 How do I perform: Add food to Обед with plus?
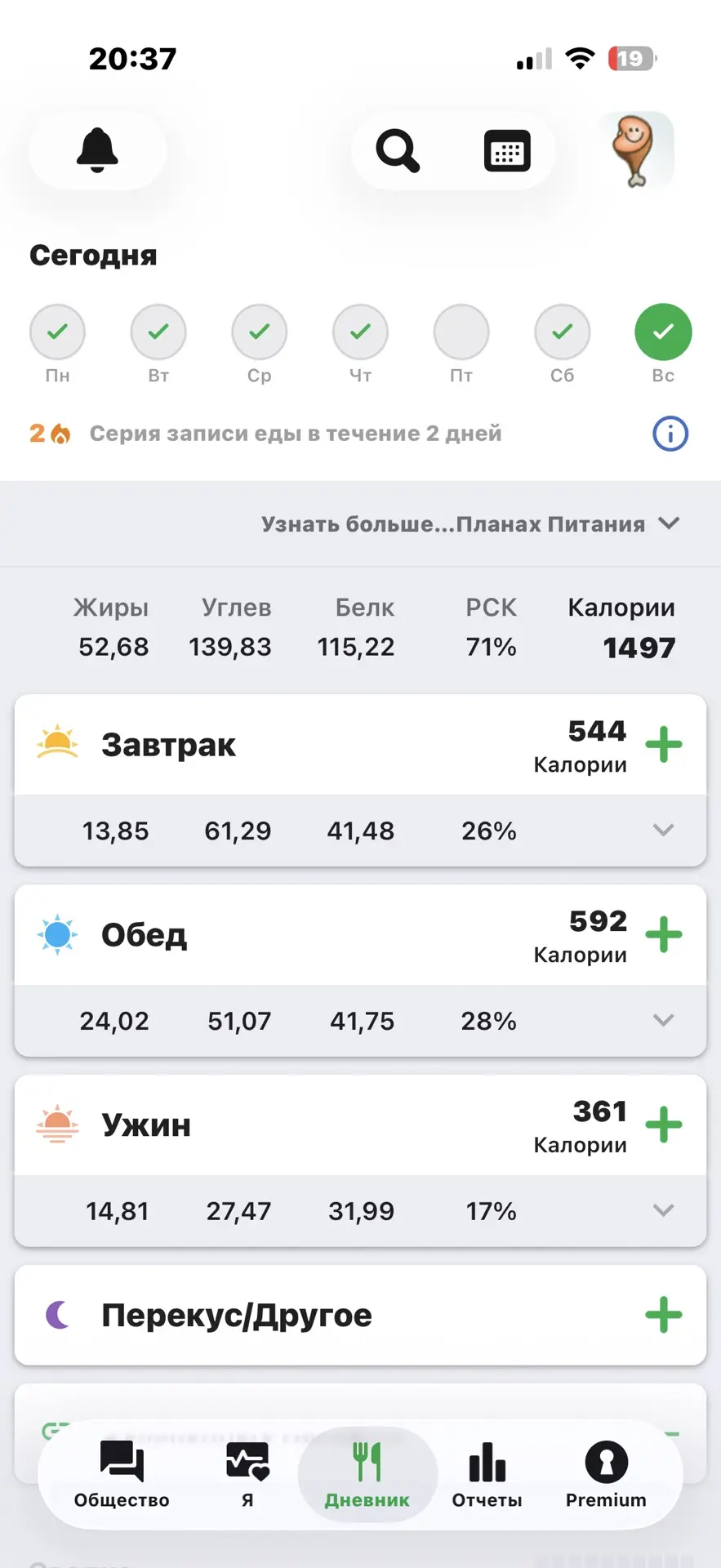pos(664,934)
